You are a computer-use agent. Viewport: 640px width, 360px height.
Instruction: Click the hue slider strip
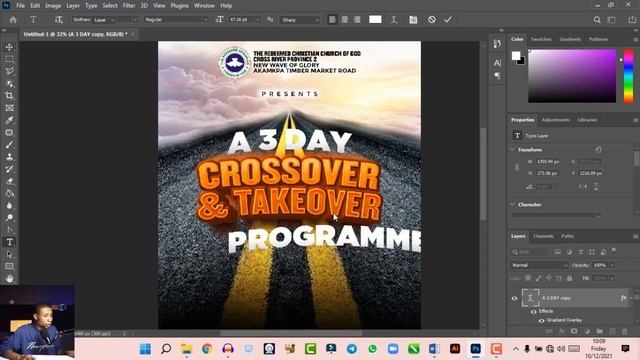[x=629, y=76]
